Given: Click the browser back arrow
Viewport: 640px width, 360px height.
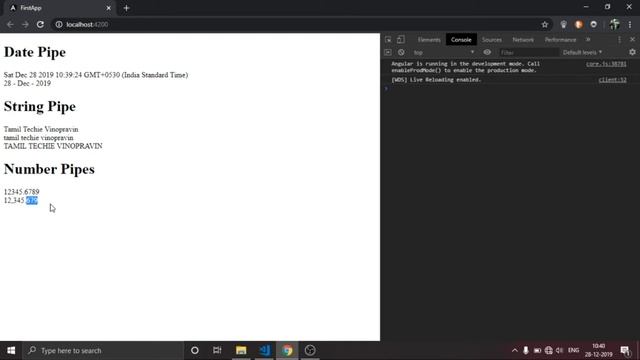Looking at the screenshot, I should coord(10,24).
